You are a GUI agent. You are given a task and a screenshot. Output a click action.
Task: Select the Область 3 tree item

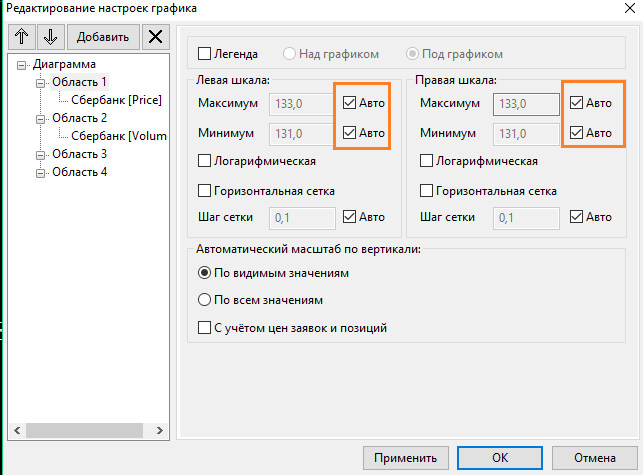[x=80, y=154]
